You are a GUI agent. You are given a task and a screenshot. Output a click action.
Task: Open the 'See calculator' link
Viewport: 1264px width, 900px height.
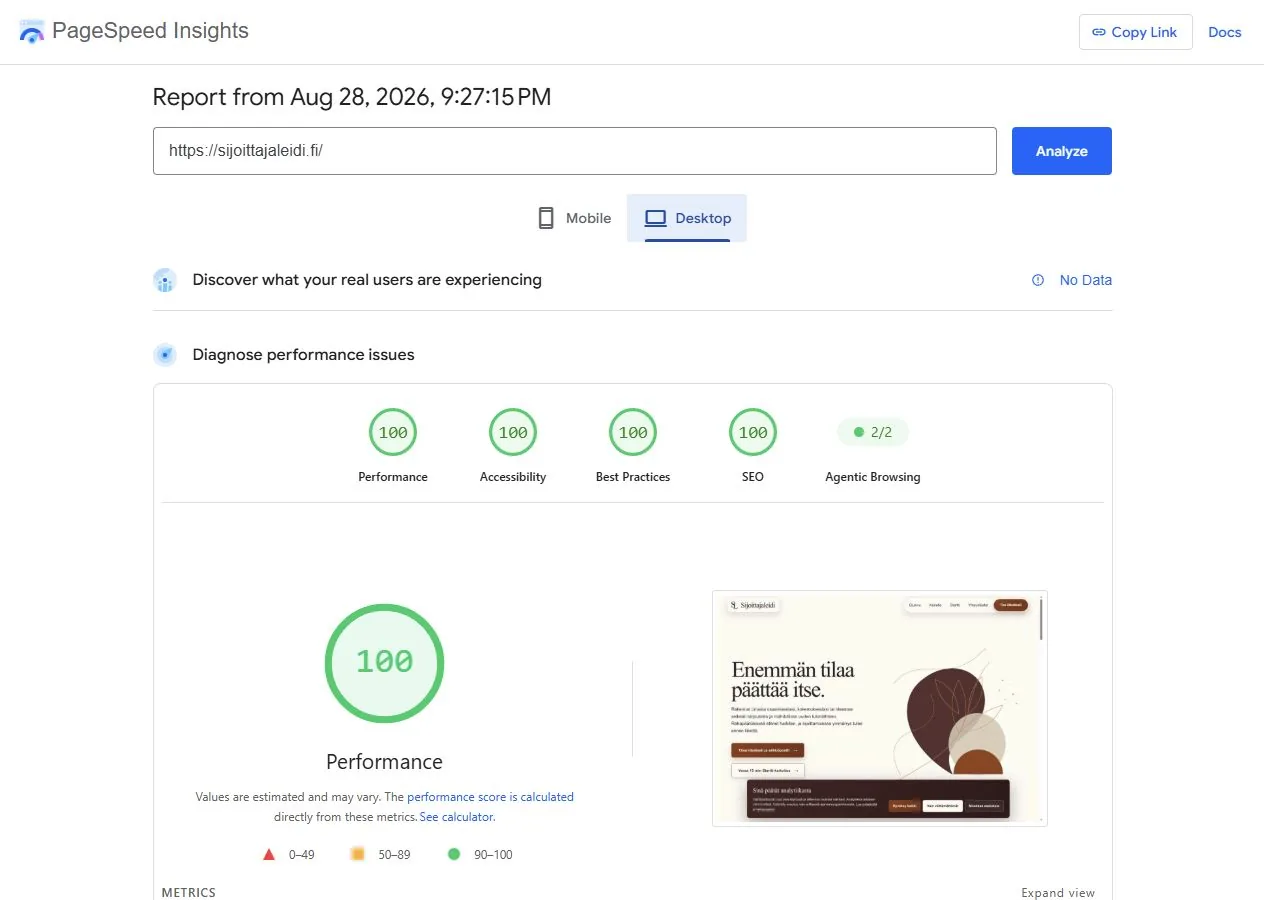[x=456, y=817]
